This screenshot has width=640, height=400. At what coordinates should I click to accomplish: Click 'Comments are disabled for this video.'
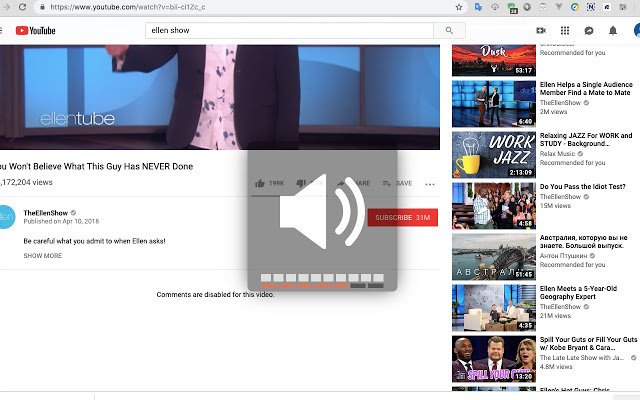pos(215,294)
